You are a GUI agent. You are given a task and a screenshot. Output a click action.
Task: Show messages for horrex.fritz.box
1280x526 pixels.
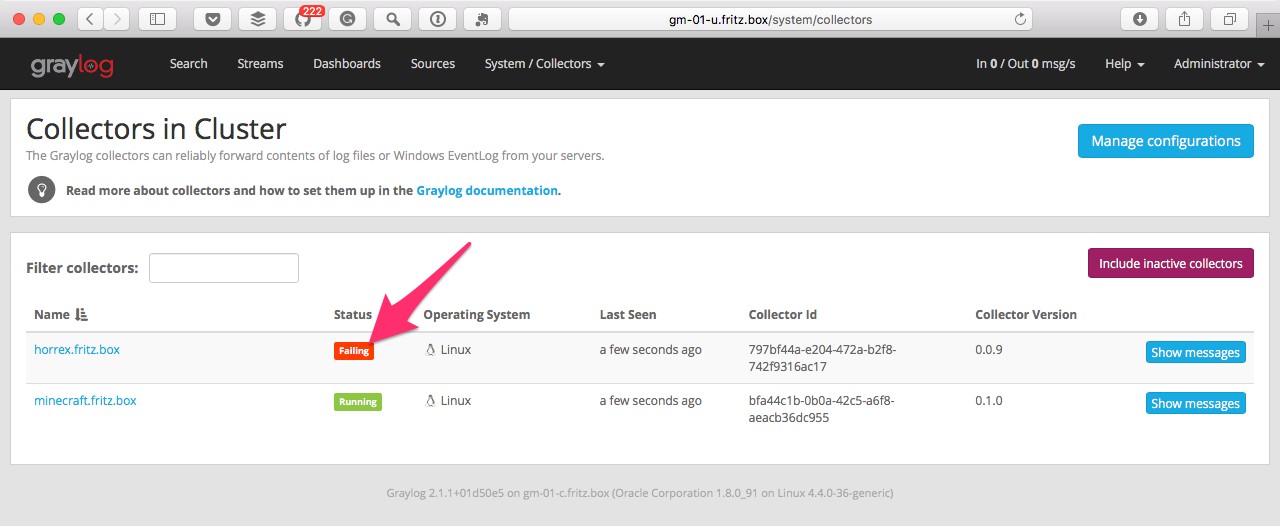click(1195, 352)
